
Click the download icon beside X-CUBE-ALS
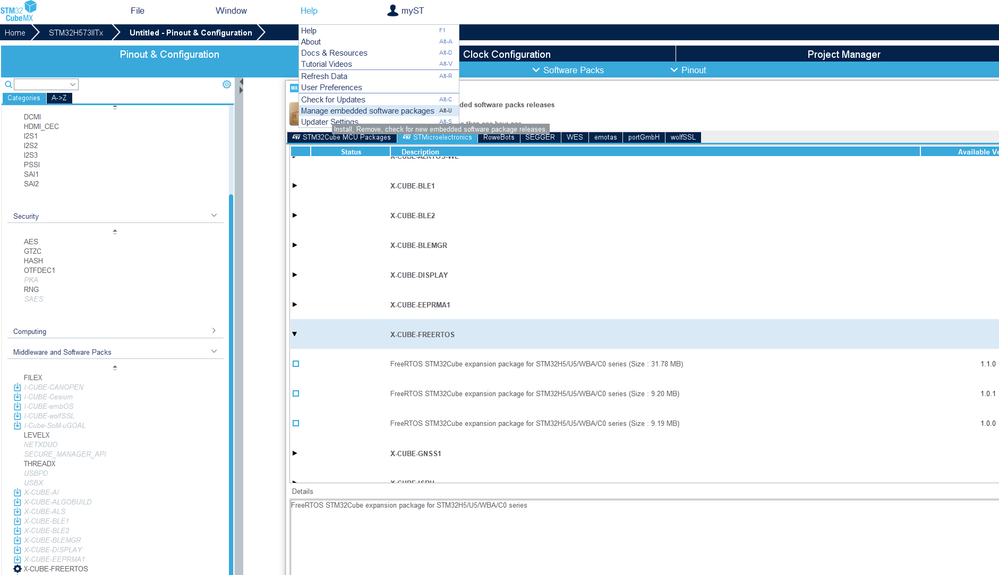pos(17,511)
